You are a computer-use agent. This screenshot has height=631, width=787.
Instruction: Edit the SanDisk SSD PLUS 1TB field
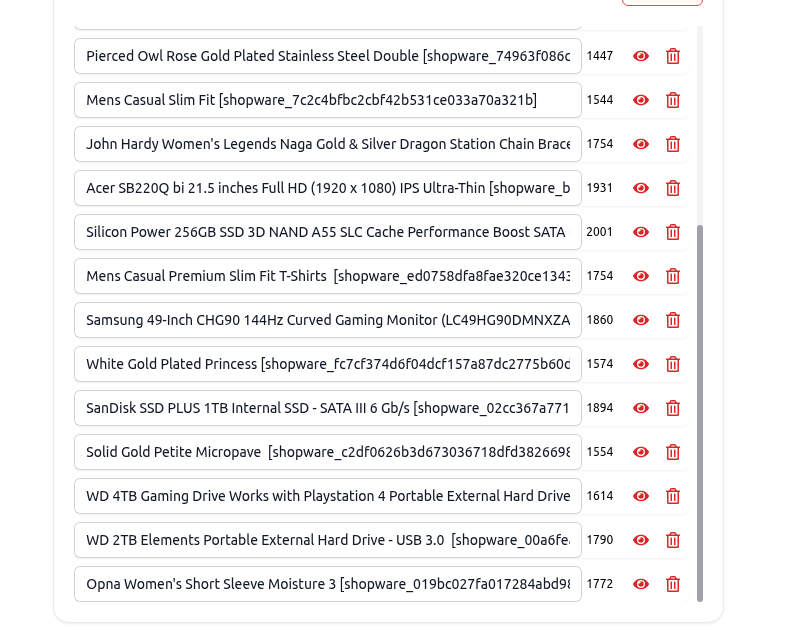coord(328,408)
